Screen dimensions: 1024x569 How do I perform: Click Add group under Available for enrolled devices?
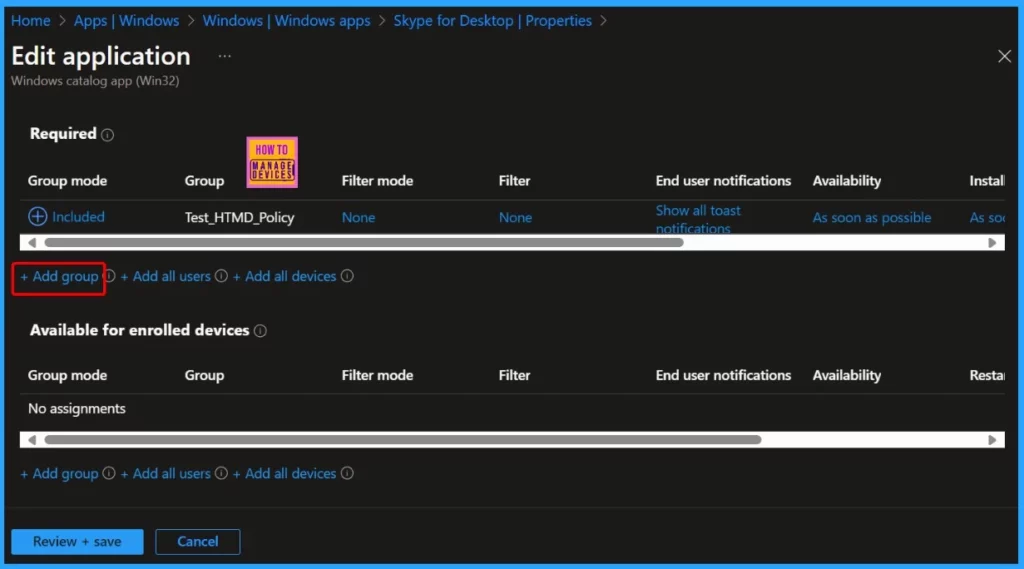pyautogui.click(x=59, y=474)
